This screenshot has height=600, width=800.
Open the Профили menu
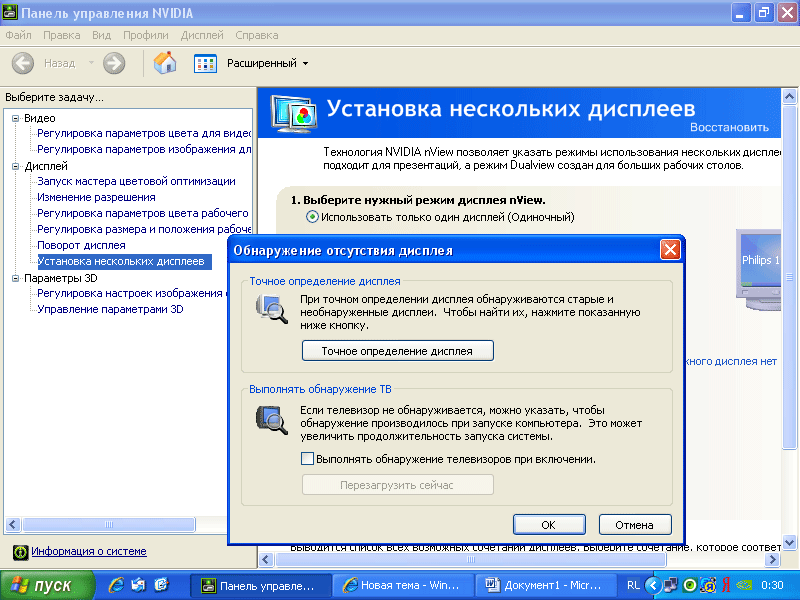(145, 35)
